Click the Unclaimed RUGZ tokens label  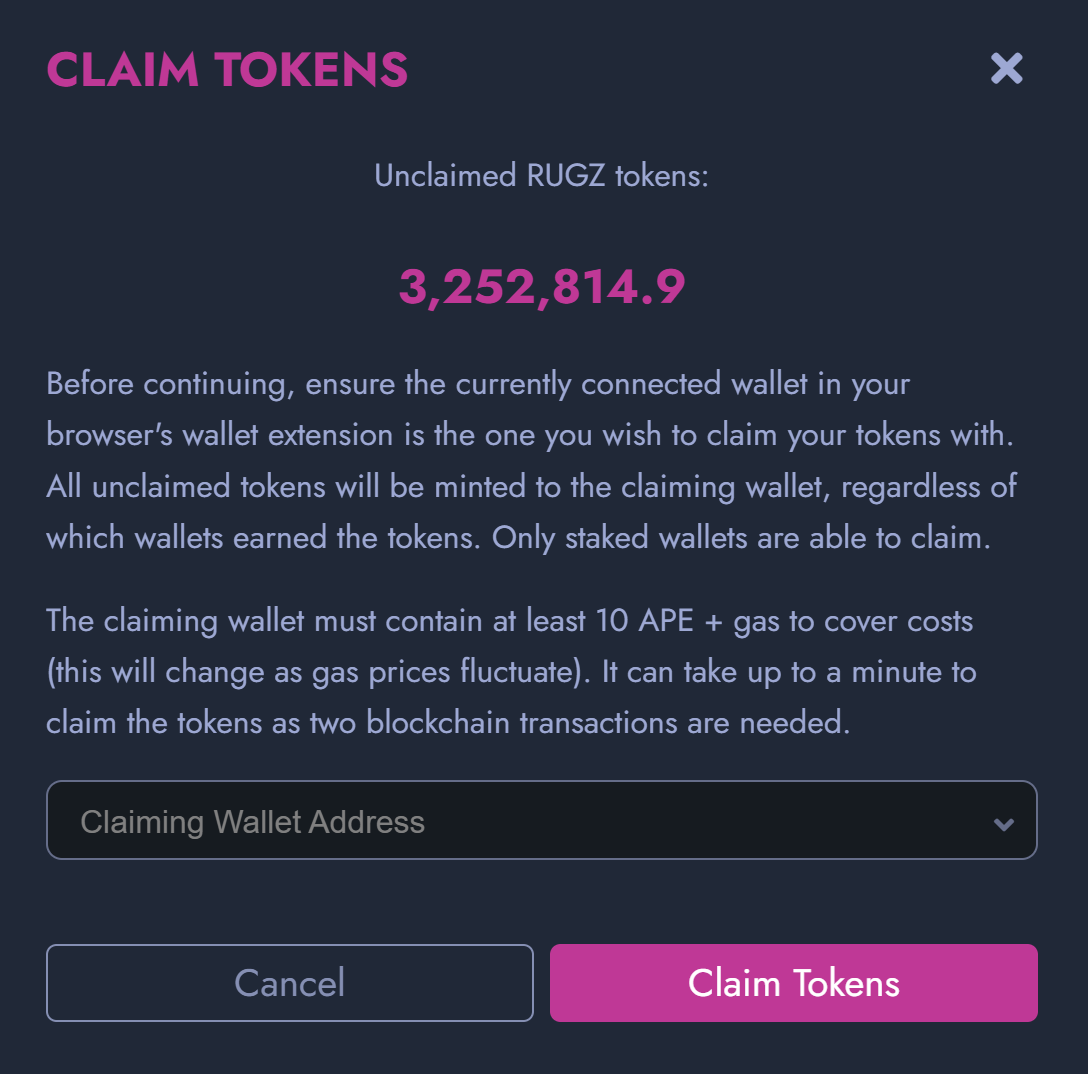pos(541,176)
